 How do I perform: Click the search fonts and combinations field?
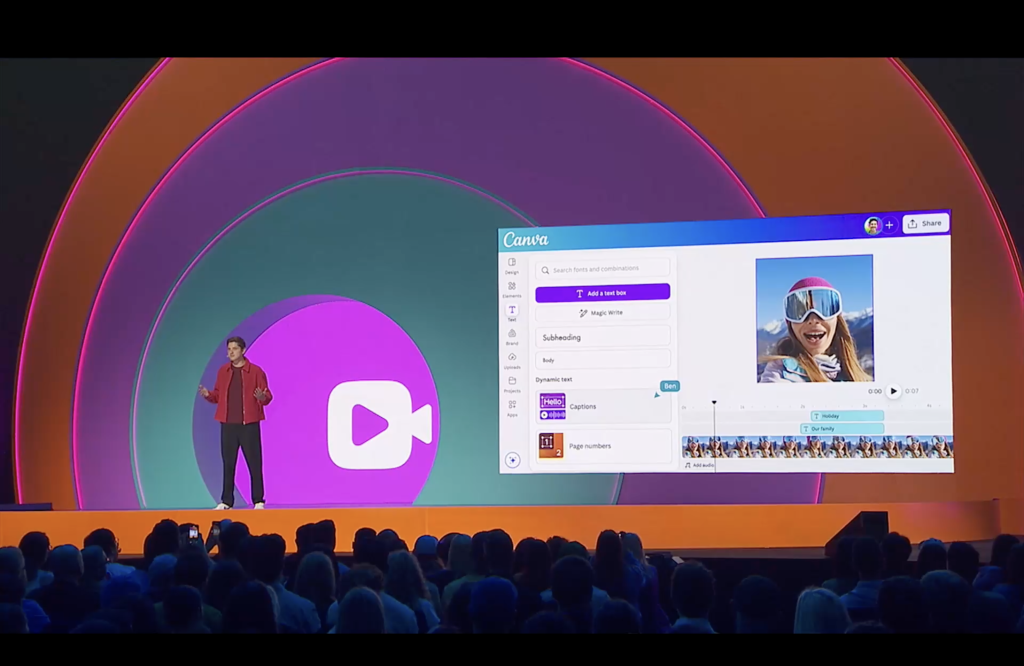click(602, 269)
